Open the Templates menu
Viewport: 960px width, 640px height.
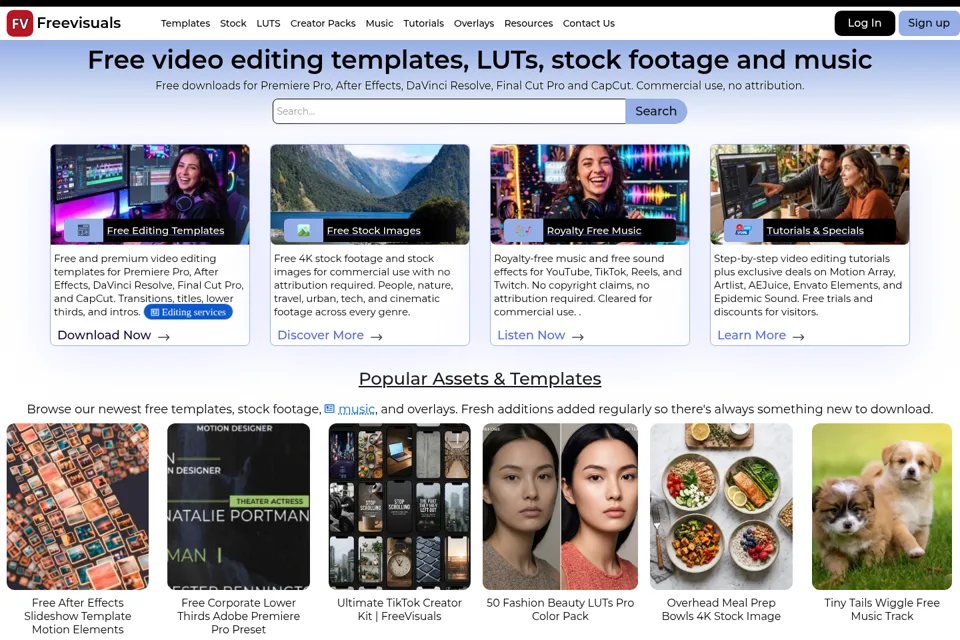tap(186, 23)
